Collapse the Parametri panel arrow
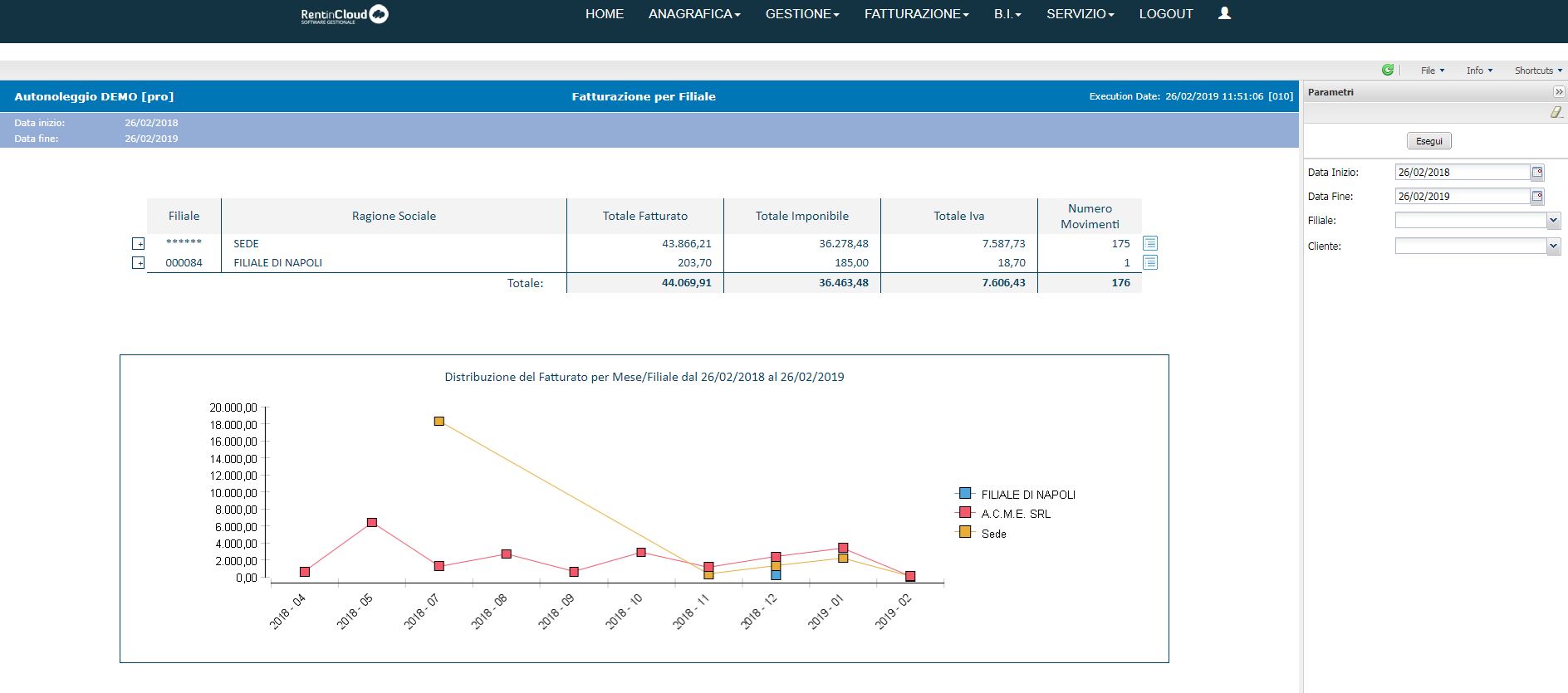 (1559, 91)
